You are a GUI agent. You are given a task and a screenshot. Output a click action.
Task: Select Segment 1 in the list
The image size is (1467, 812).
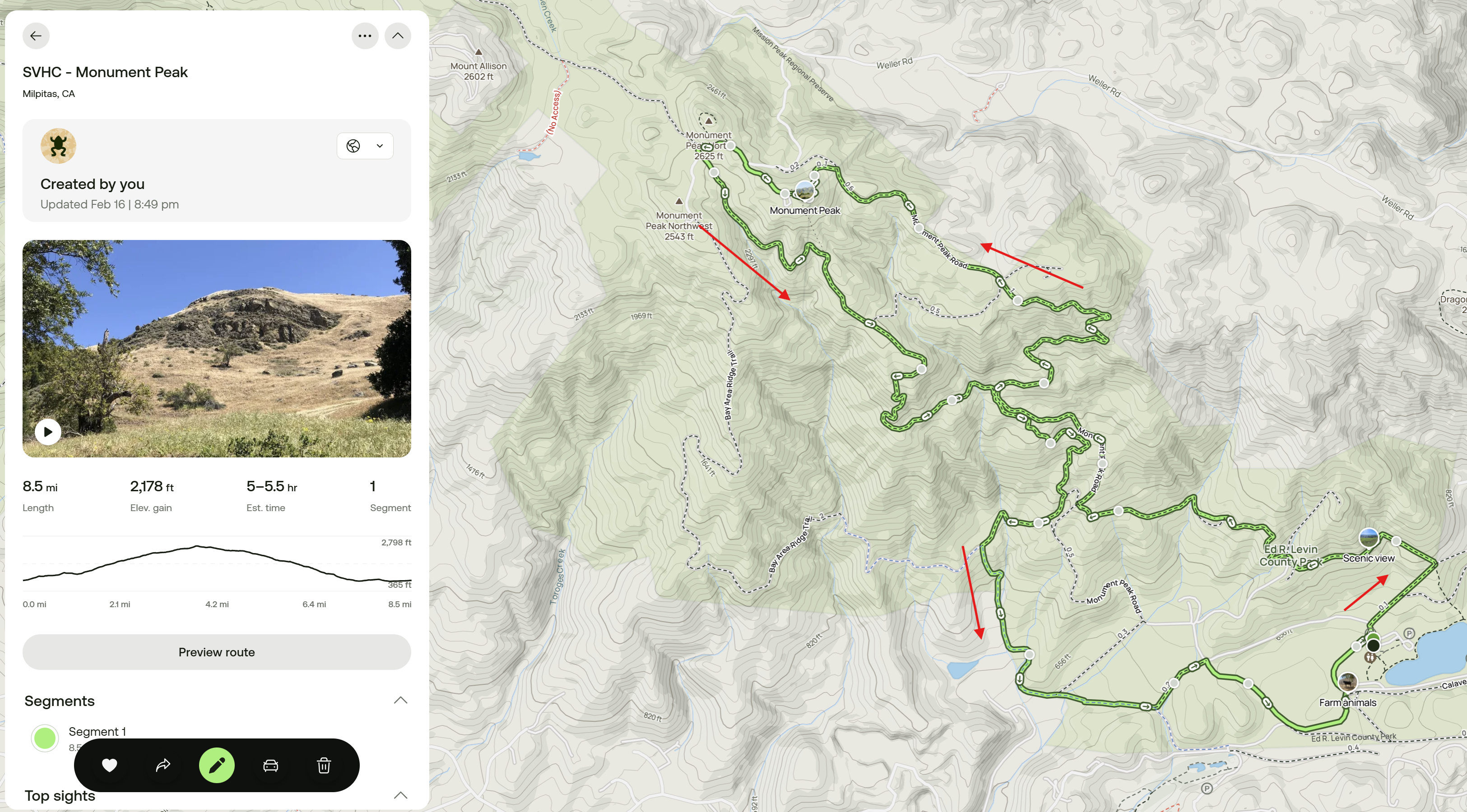pos(97,731)
